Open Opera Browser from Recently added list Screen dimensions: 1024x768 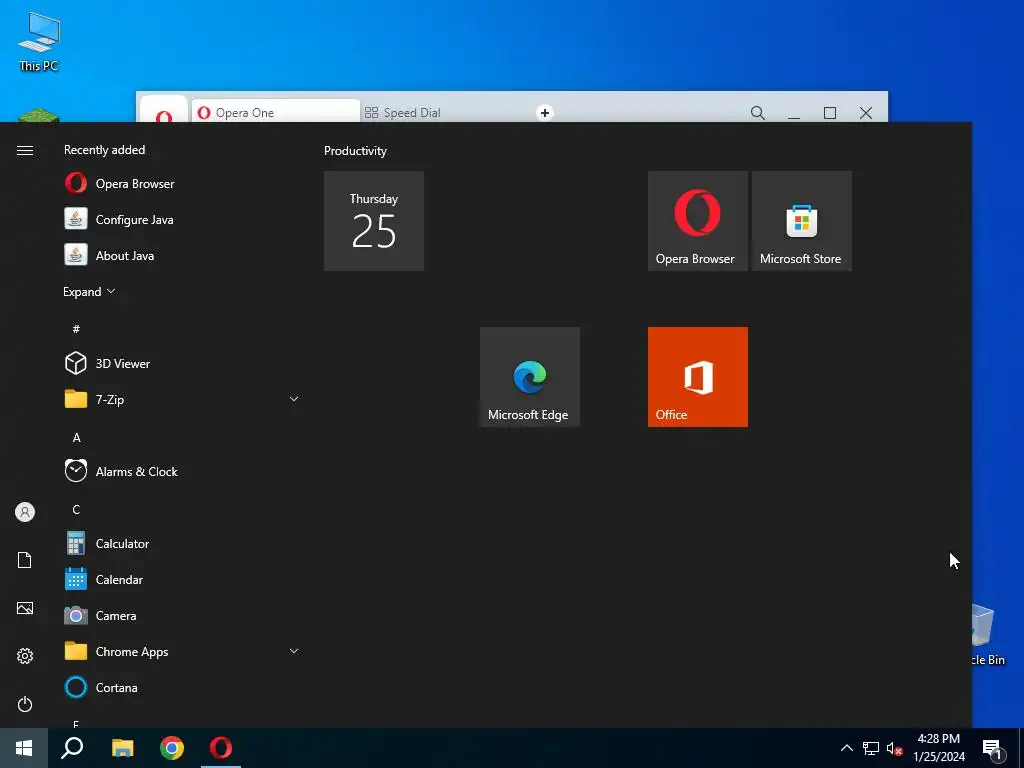[x=181, y=184]
